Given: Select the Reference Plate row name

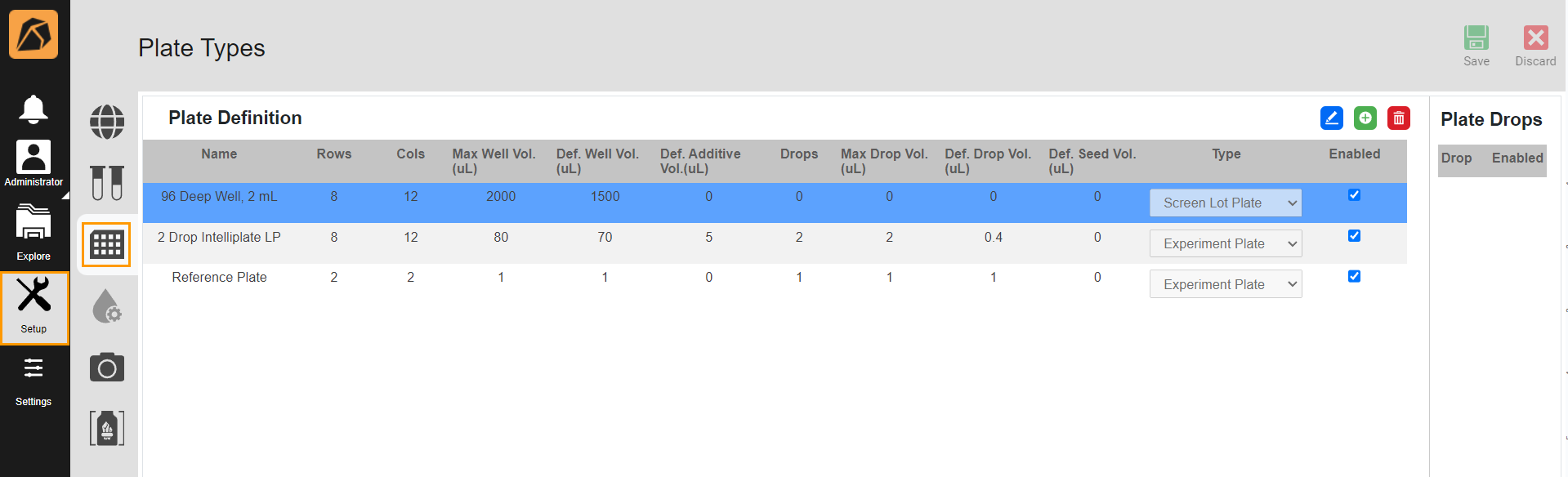Looking at the screenshot, I should point(219,278).
